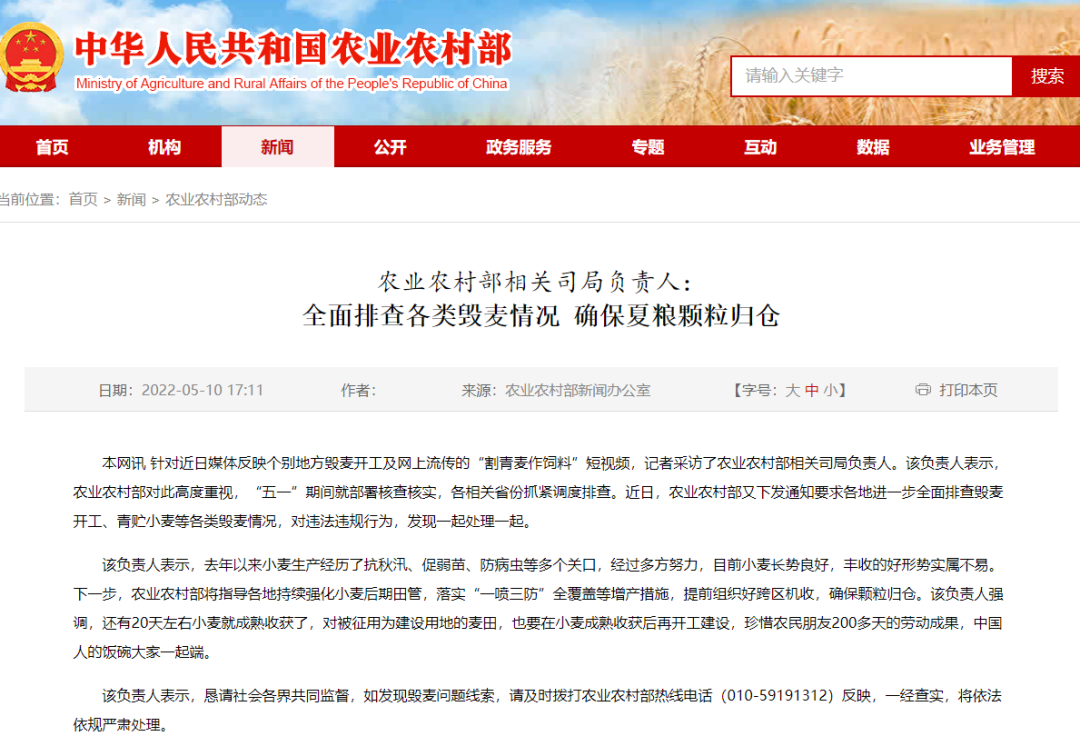Screen dimensions: 1080x746
Task: Set font size to 大
Action: 793,391
